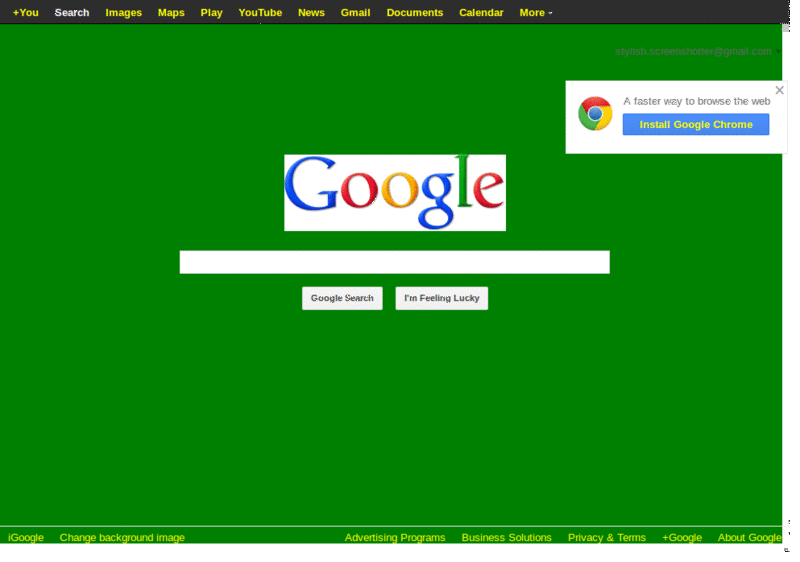Image resolution: width=800 pixels, height=562 pixels.
Task: Open Play from the top bar
Action: click(x=211, y=13)
